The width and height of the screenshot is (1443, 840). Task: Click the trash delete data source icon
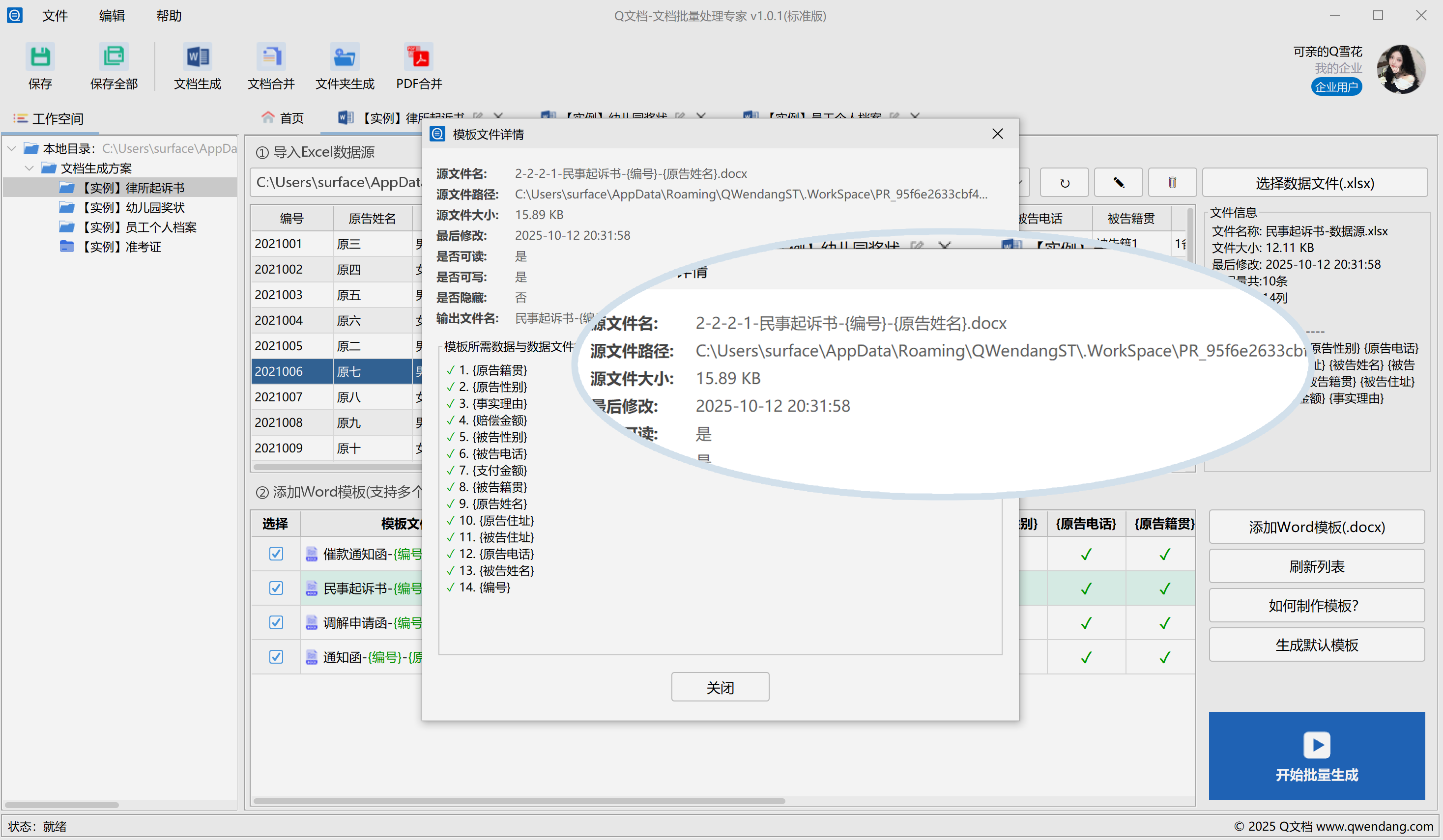pos(1172,183)
